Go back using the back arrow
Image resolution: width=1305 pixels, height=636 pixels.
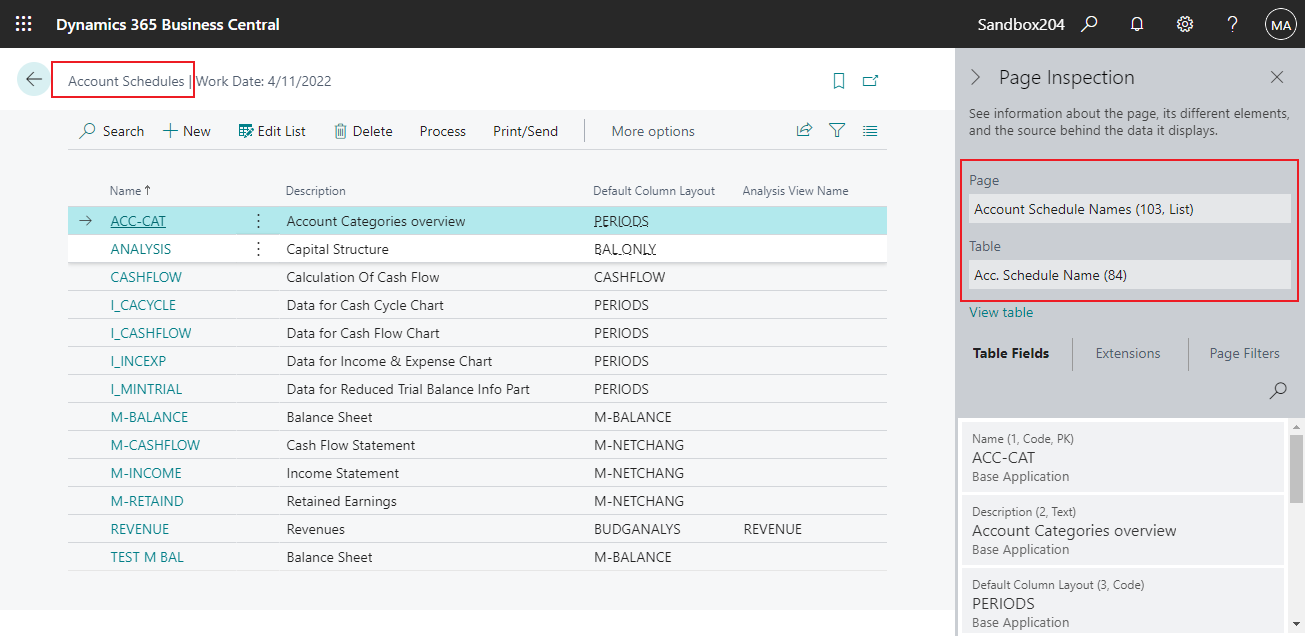pyautogui.click(x=34, y=80)
